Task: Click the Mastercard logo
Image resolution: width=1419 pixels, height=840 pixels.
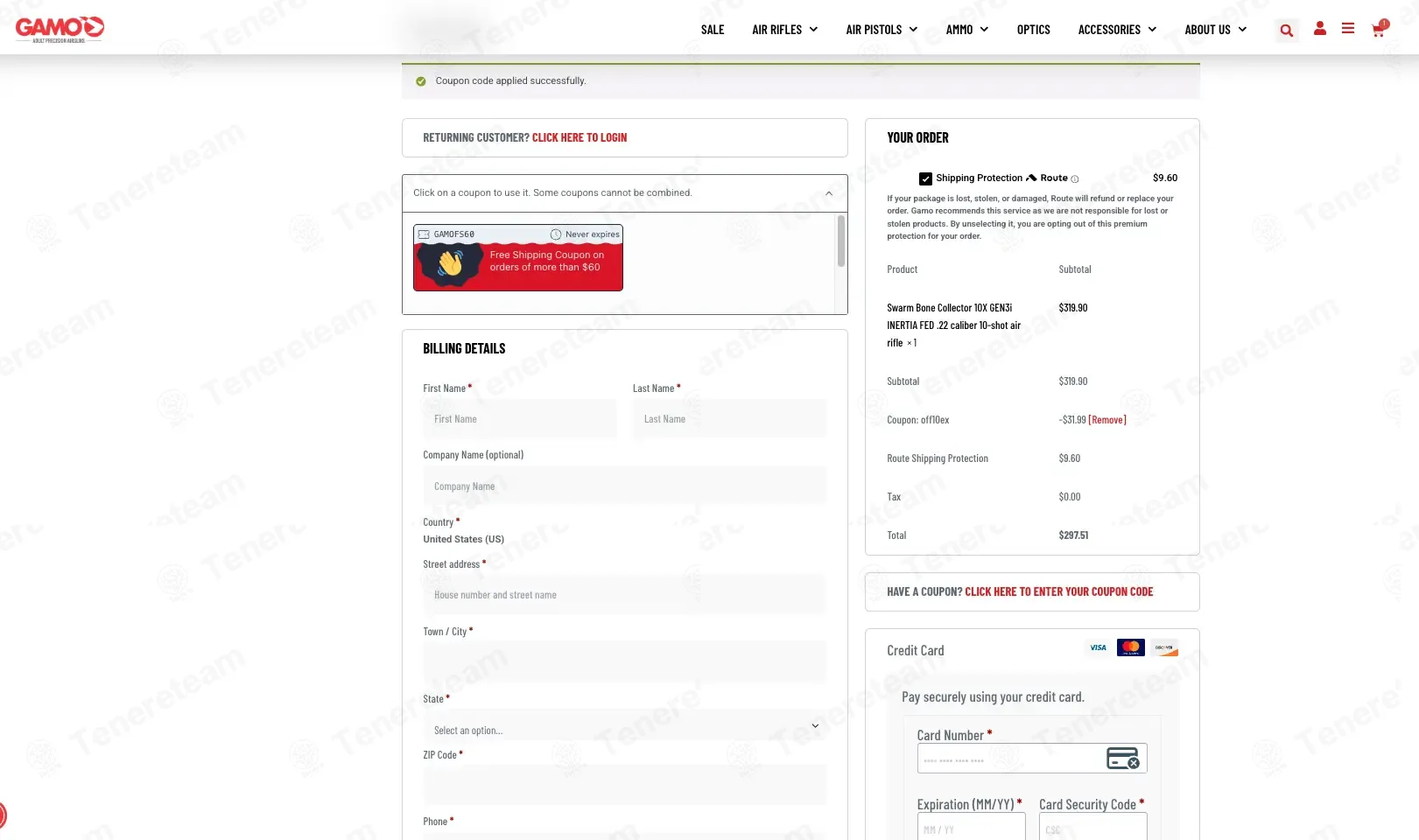Action: (x=1131, y=647)
